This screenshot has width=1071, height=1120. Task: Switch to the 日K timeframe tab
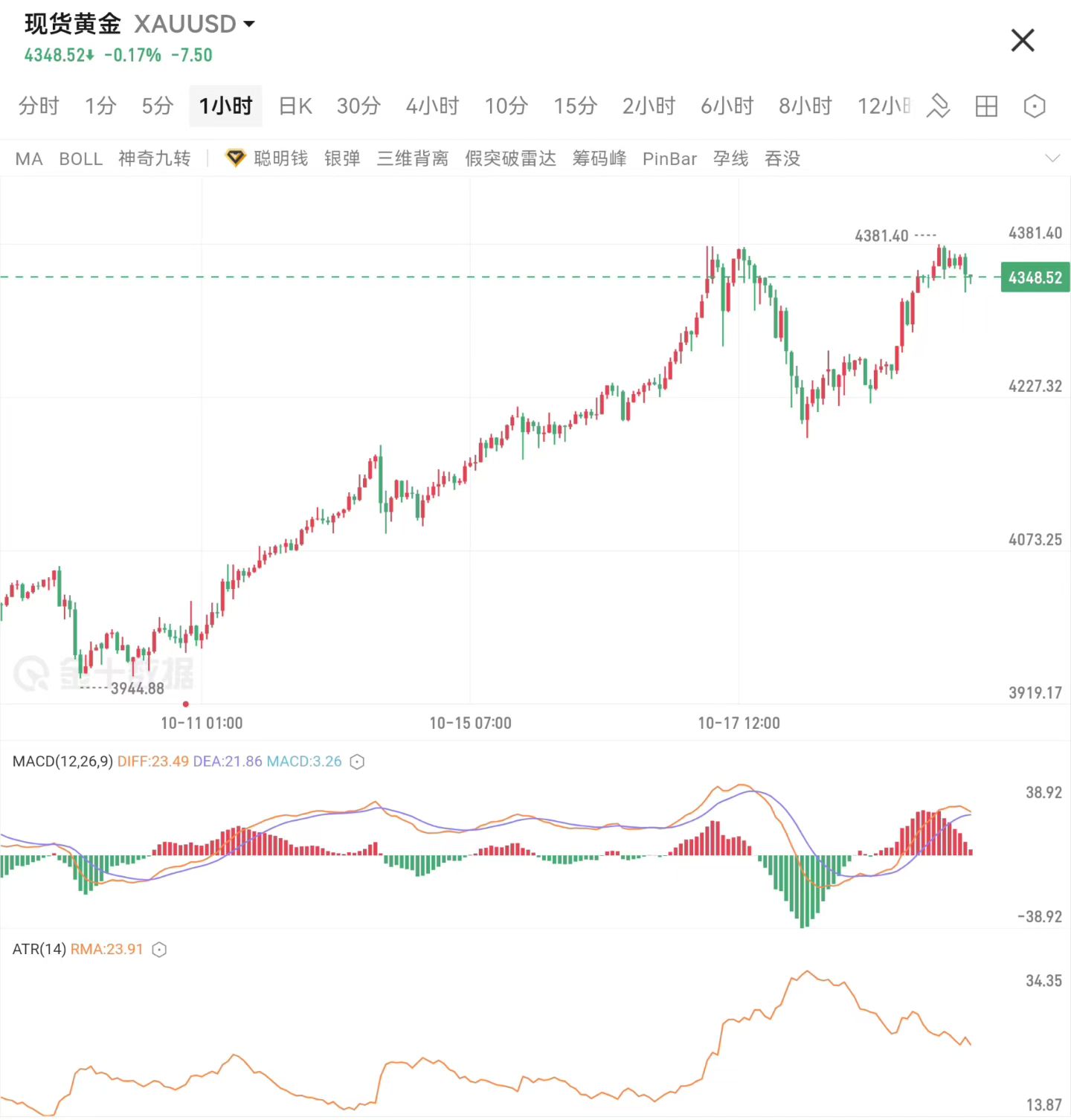pyautogui.click(x=294, y=106)
